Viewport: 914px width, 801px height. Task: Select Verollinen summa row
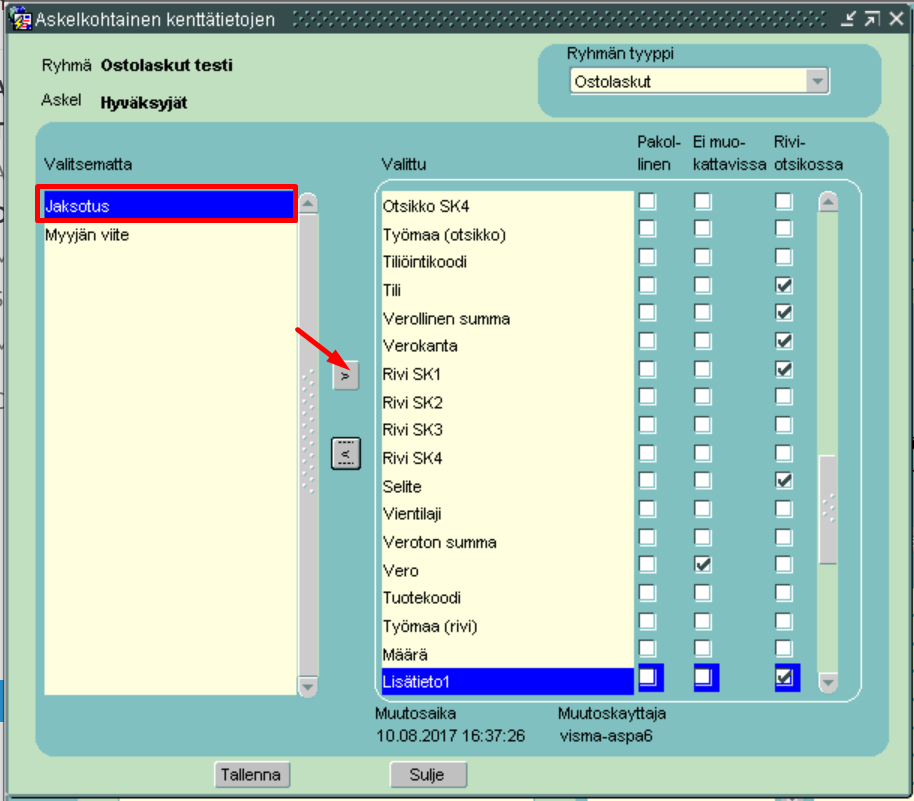point(507,318)
